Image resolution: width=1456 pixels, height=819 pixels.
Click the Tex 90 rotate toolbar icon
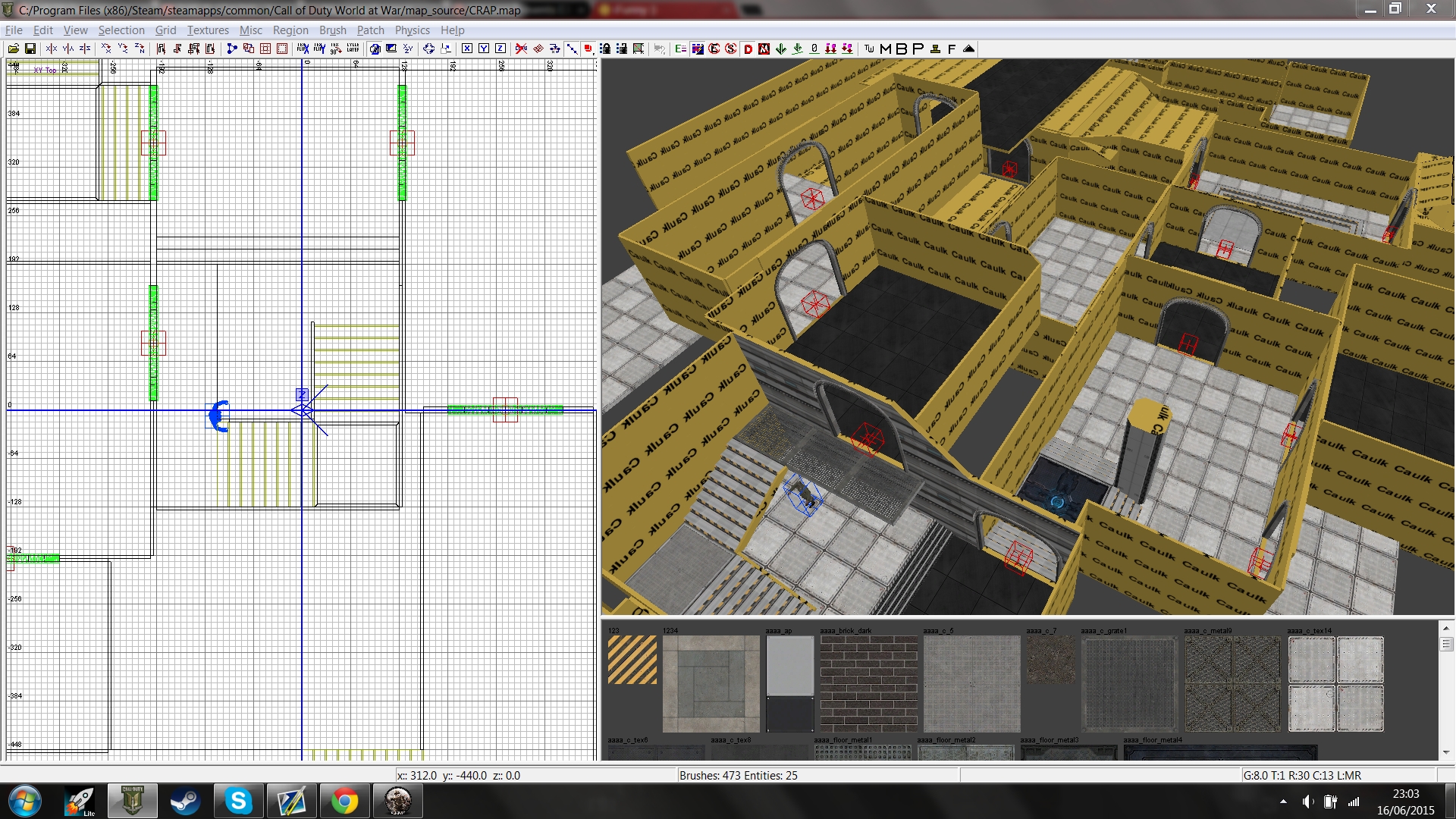click(336, 49)
